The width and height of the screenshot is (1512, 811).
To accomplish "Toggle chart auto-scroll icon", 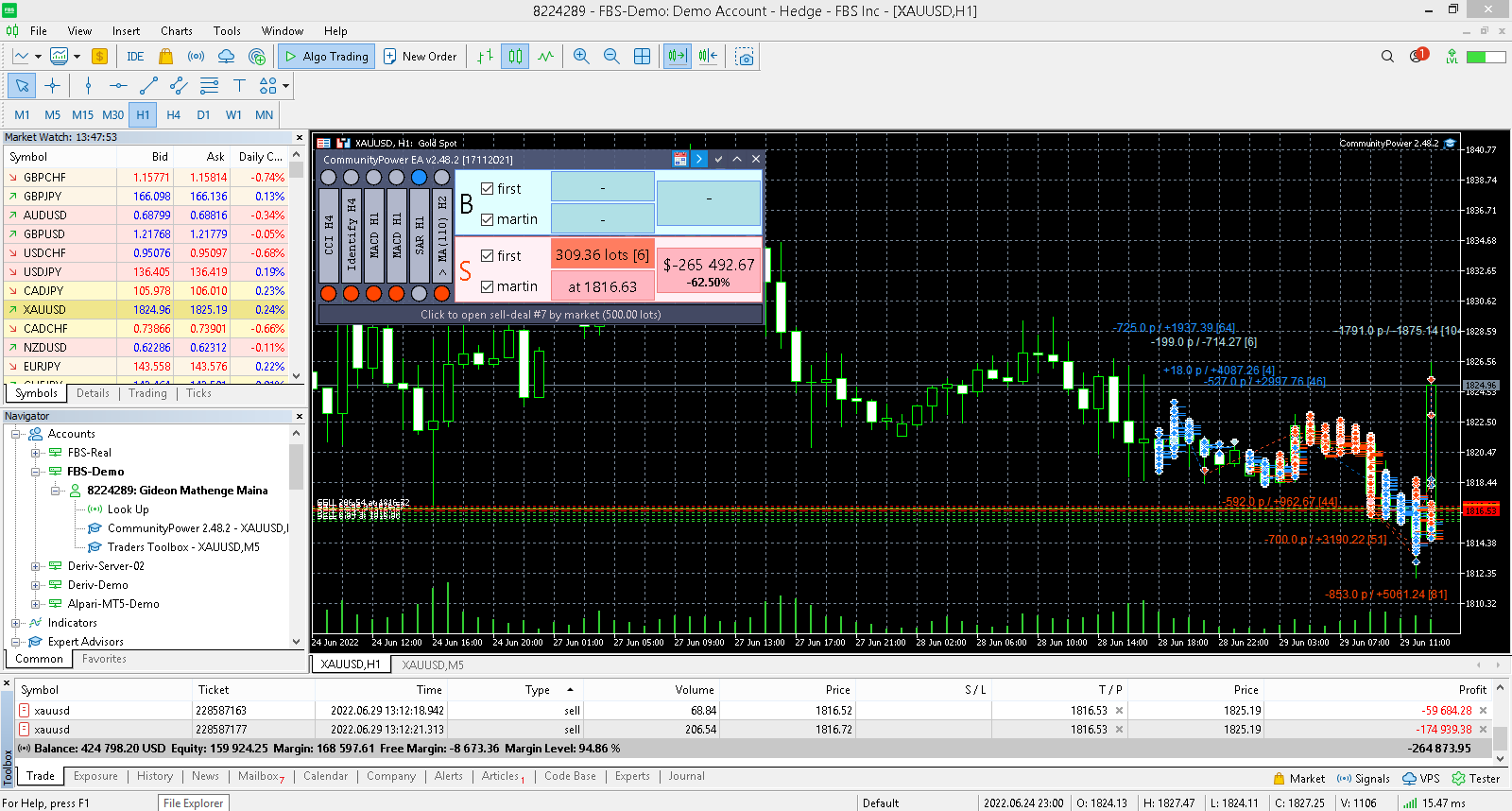I will (x=678, y=57).
